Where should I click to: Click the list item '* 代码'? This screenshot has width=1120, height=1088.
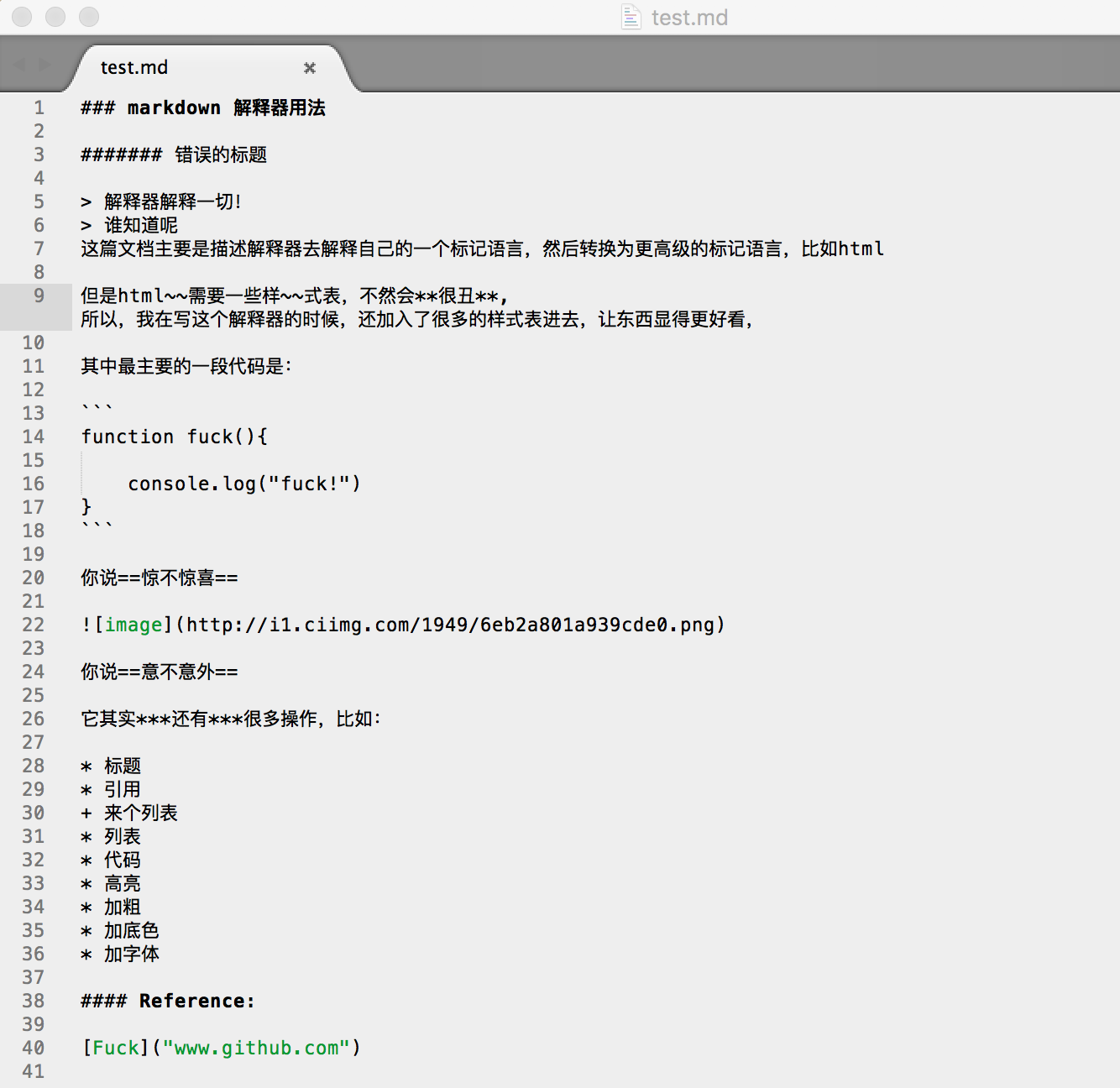click(x=111, y=860)
